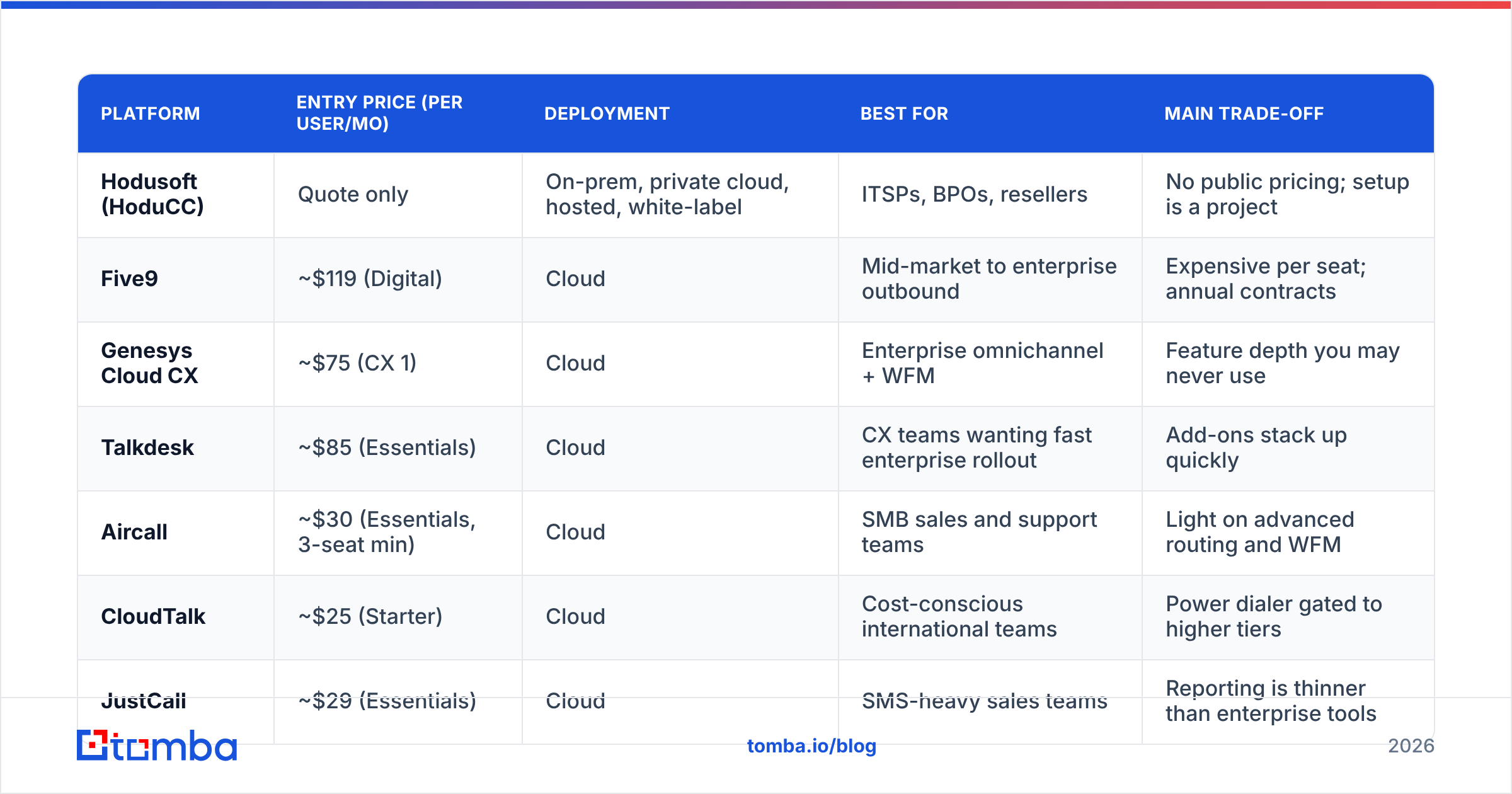Click 'No public pricing; setup is a project'
This screenshot has width=1512, height=794.
tap(1288, 195)
